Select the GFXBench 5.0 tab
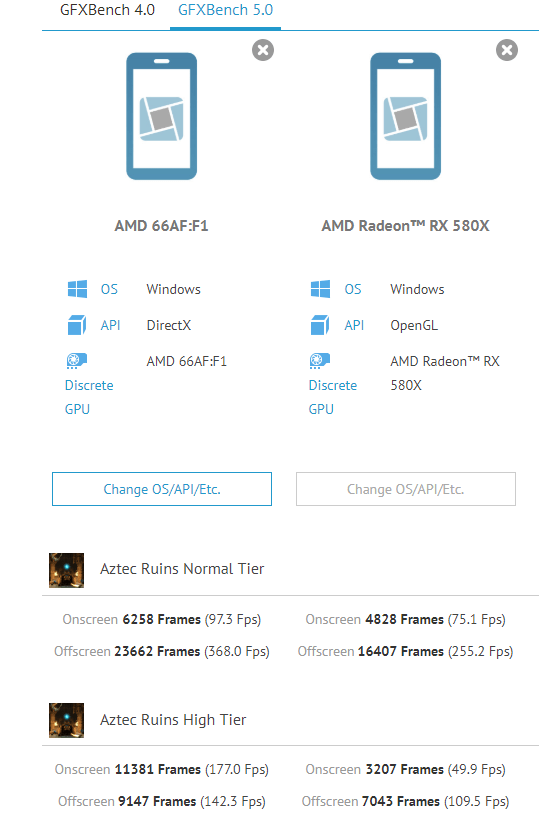539x840 pixels. pos(225,10)
